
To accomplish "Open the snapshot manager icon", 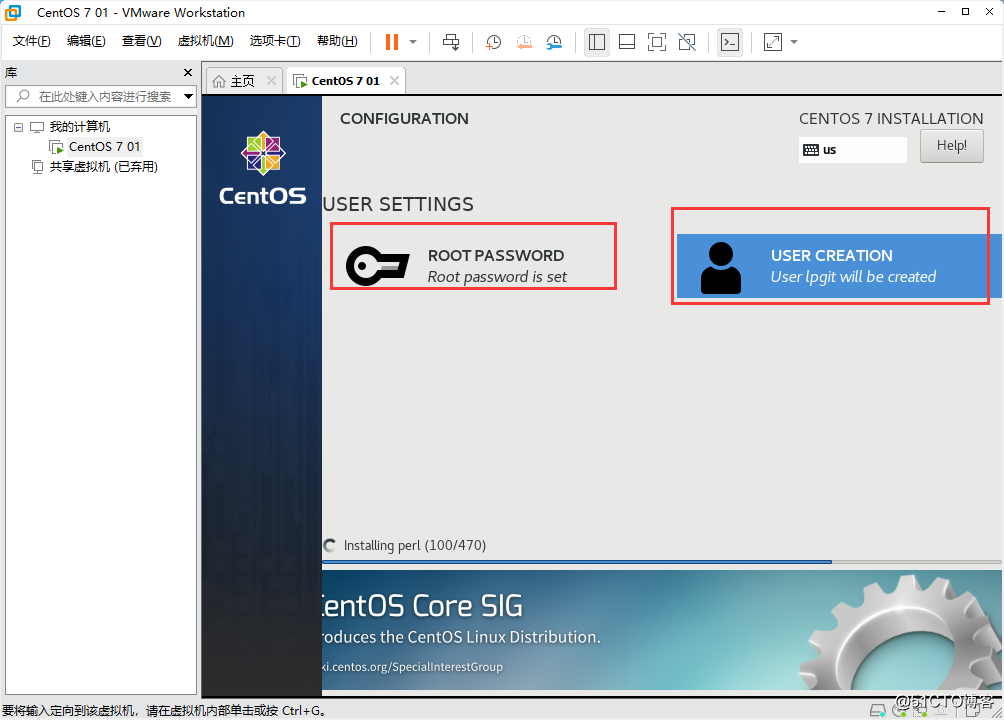I will coord(554,42).
